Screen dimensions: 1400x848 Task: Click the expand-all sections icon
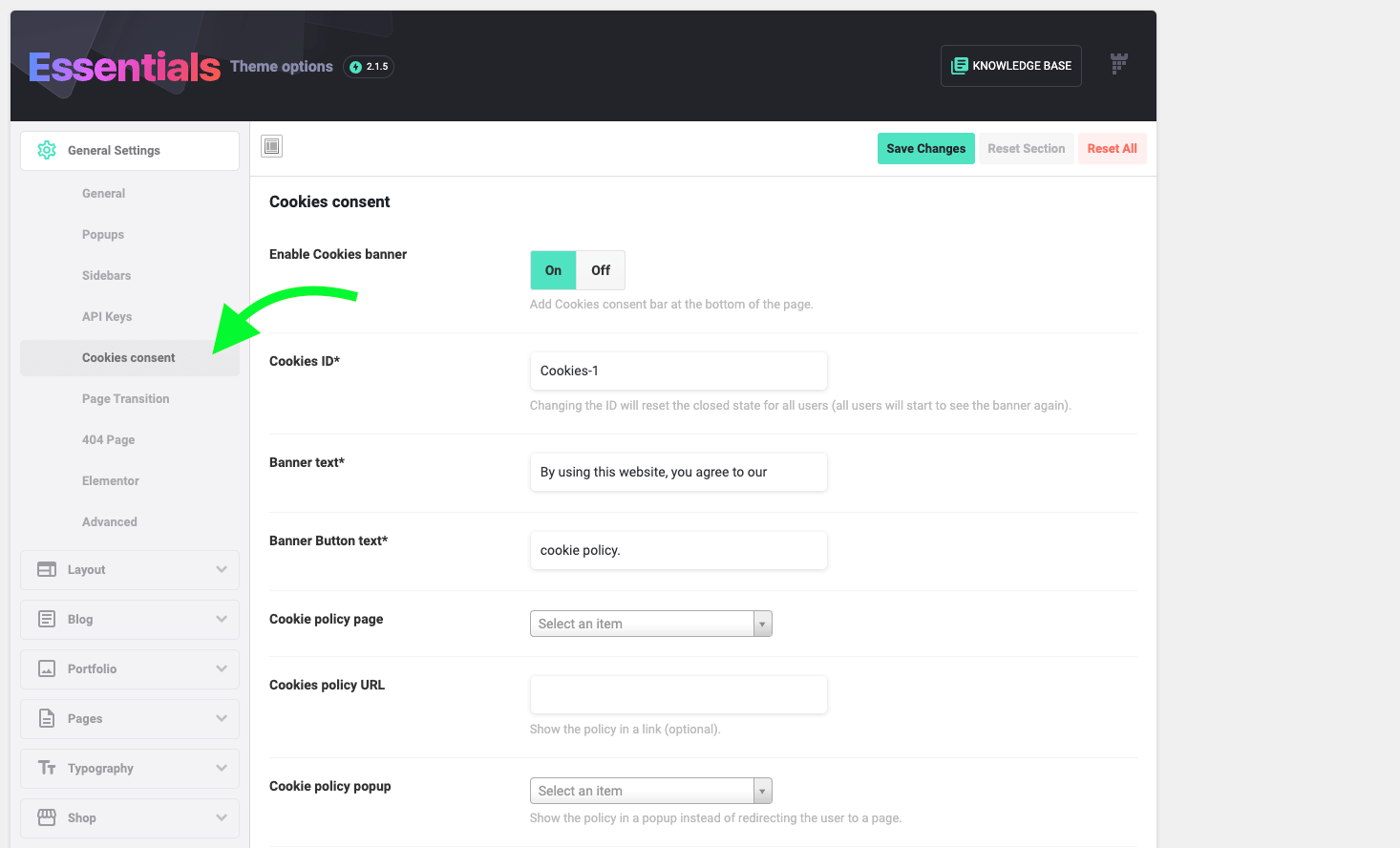(272, 146)
